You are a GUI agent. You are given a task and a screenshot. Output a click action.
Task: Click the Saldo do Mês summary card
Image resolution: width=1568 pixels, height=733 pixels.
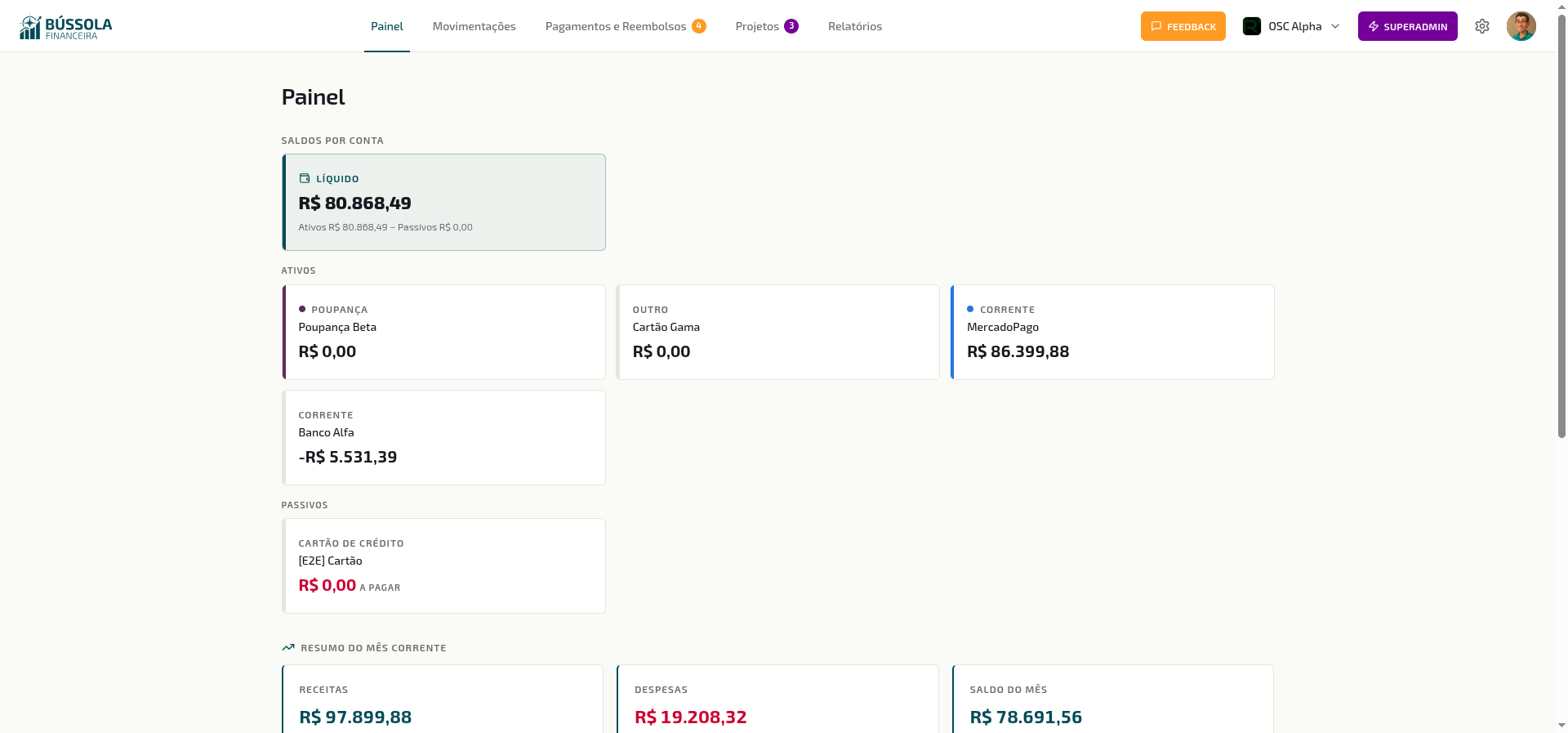tap(1113, 699)
